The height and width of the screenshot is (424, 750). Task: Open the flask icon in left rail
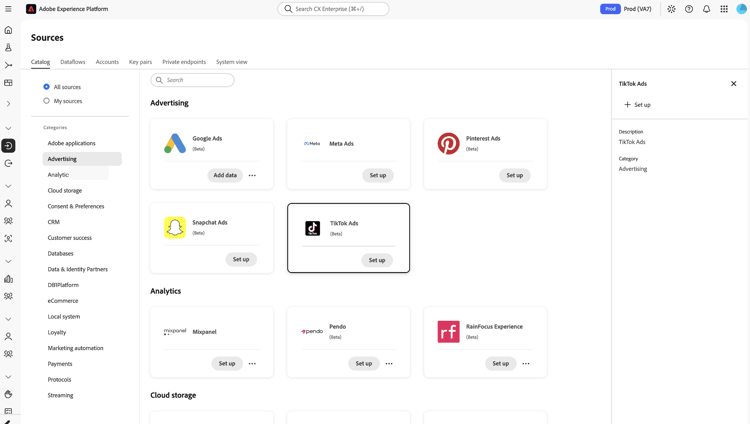8,47
